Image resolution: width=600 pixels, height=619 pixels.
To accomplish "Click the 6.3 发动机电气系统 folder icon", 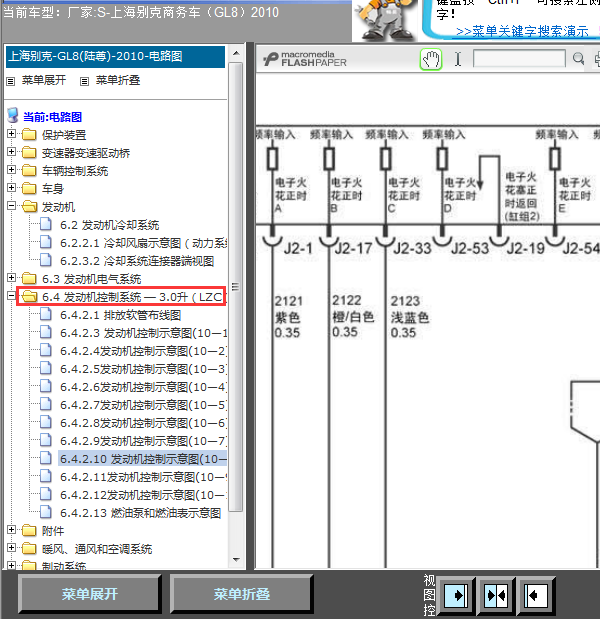I will 29,279.
